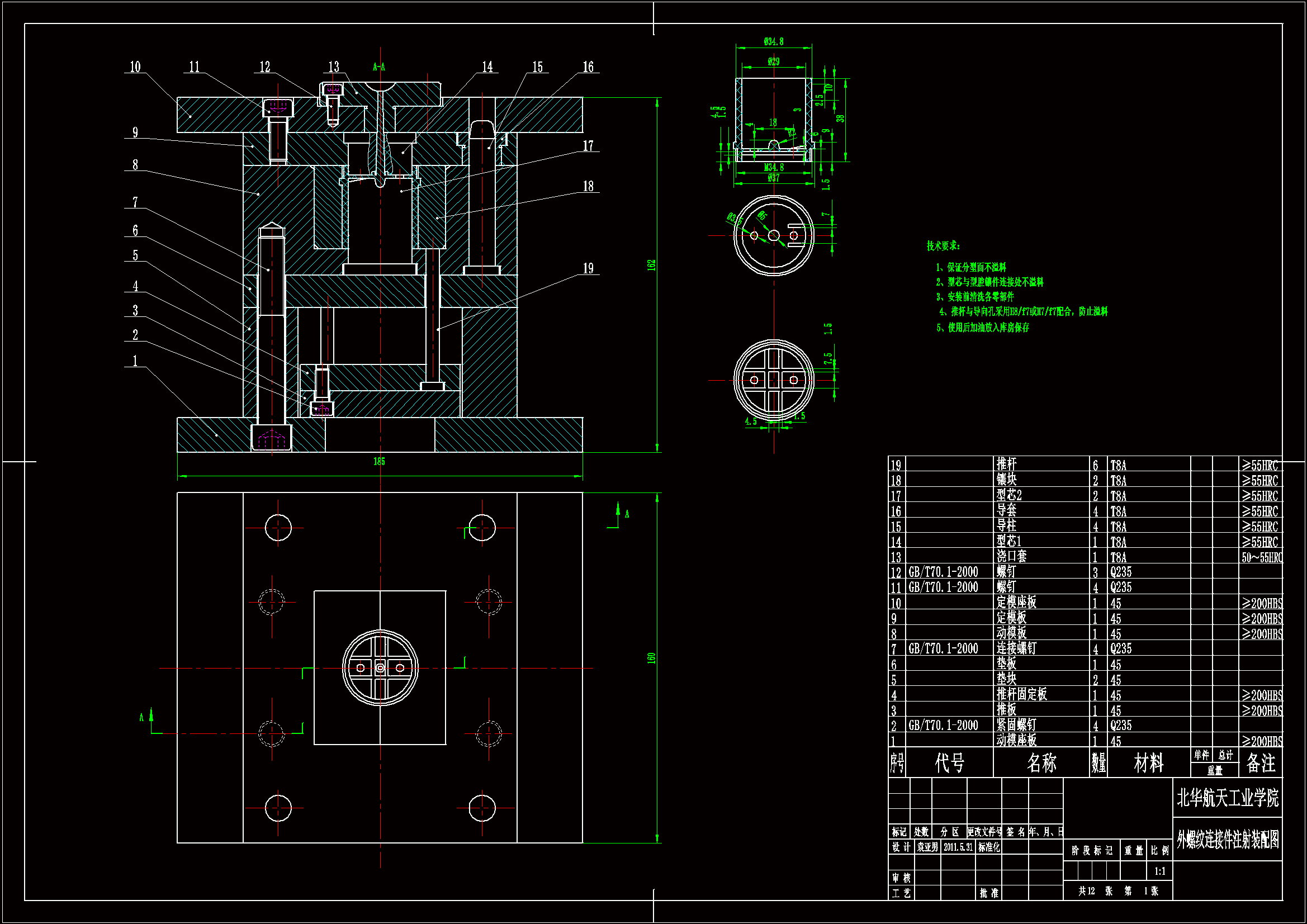Select the 160 dimension beside plan view
This screenshot has width=1307, height=924.
click(651, 657)
